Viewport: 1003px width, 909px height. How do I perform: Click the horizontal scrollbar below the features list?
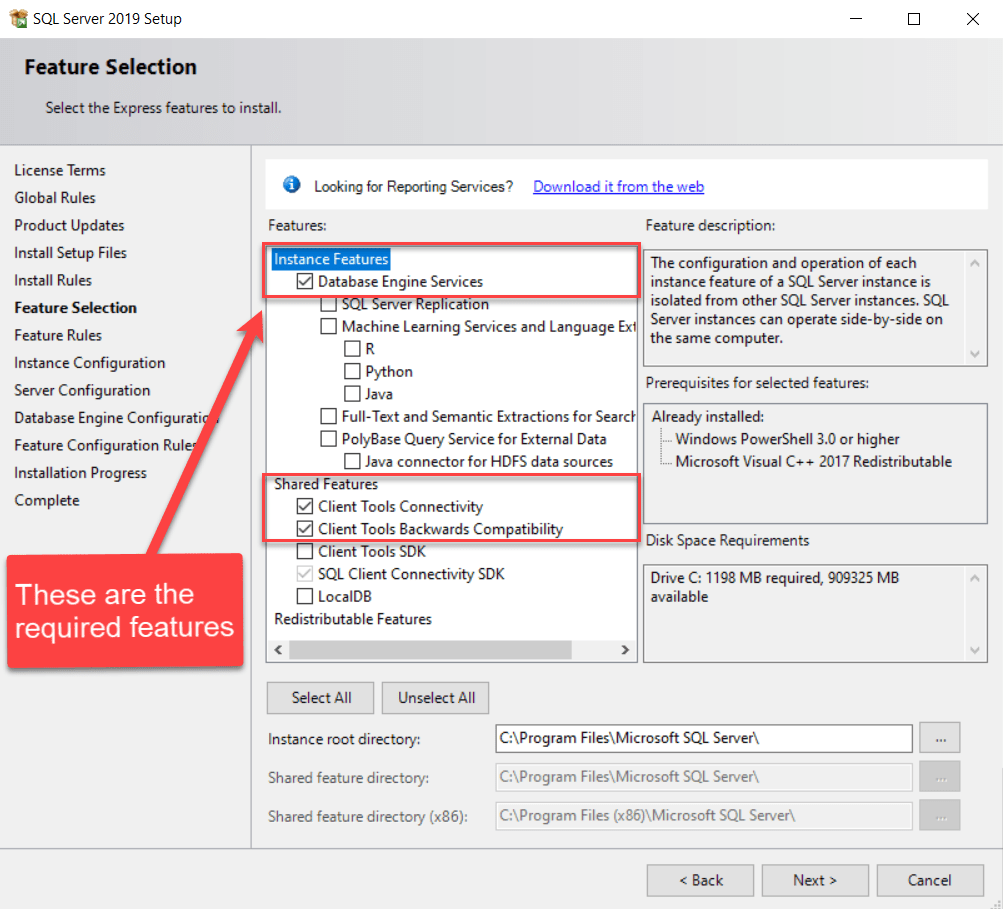[x=430, y=650]
